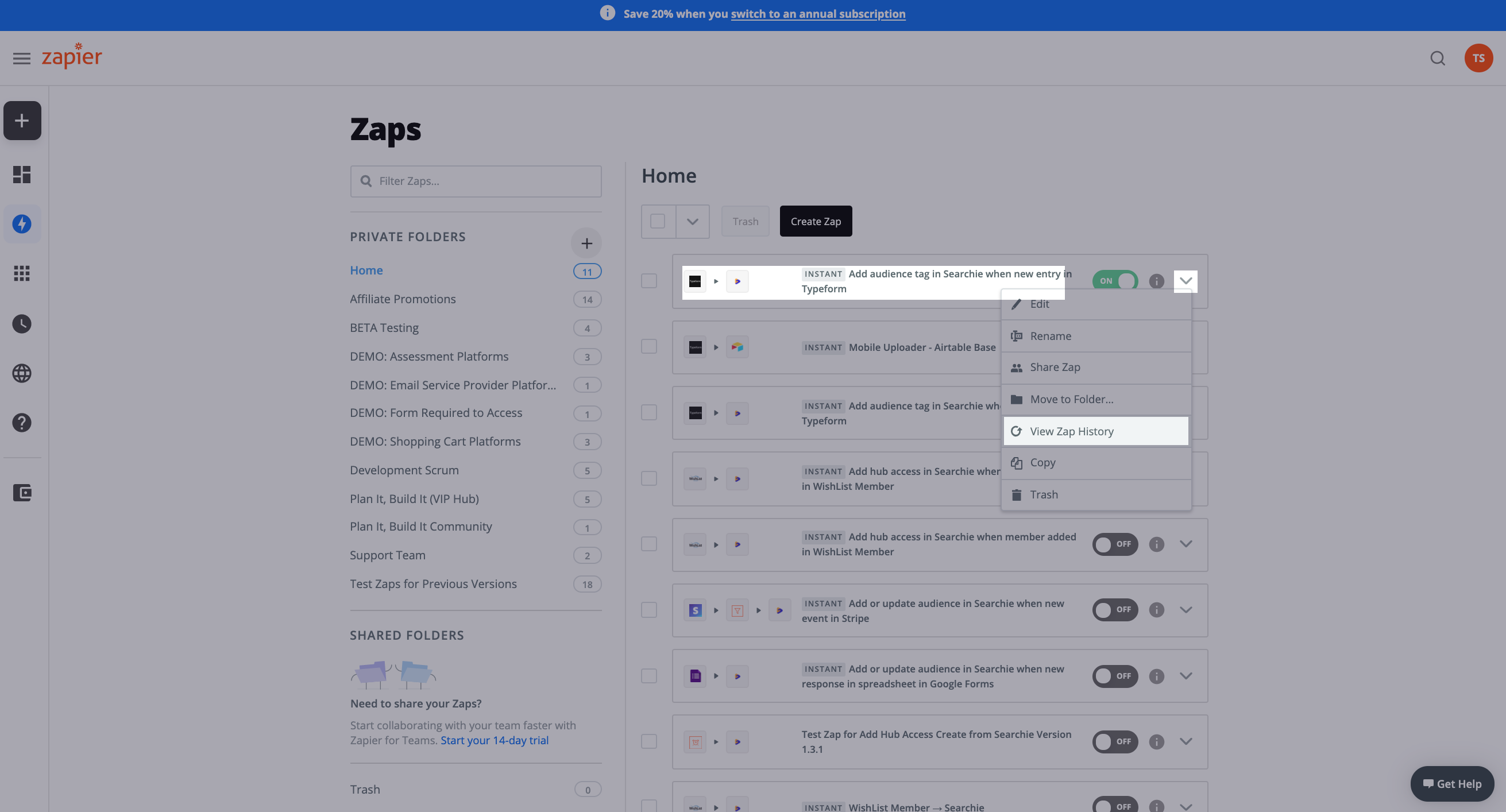Viewport: 1506px width, 812px height.
Task: Open the Dashboard sidebar icon
Action: (x=22, y=174)
